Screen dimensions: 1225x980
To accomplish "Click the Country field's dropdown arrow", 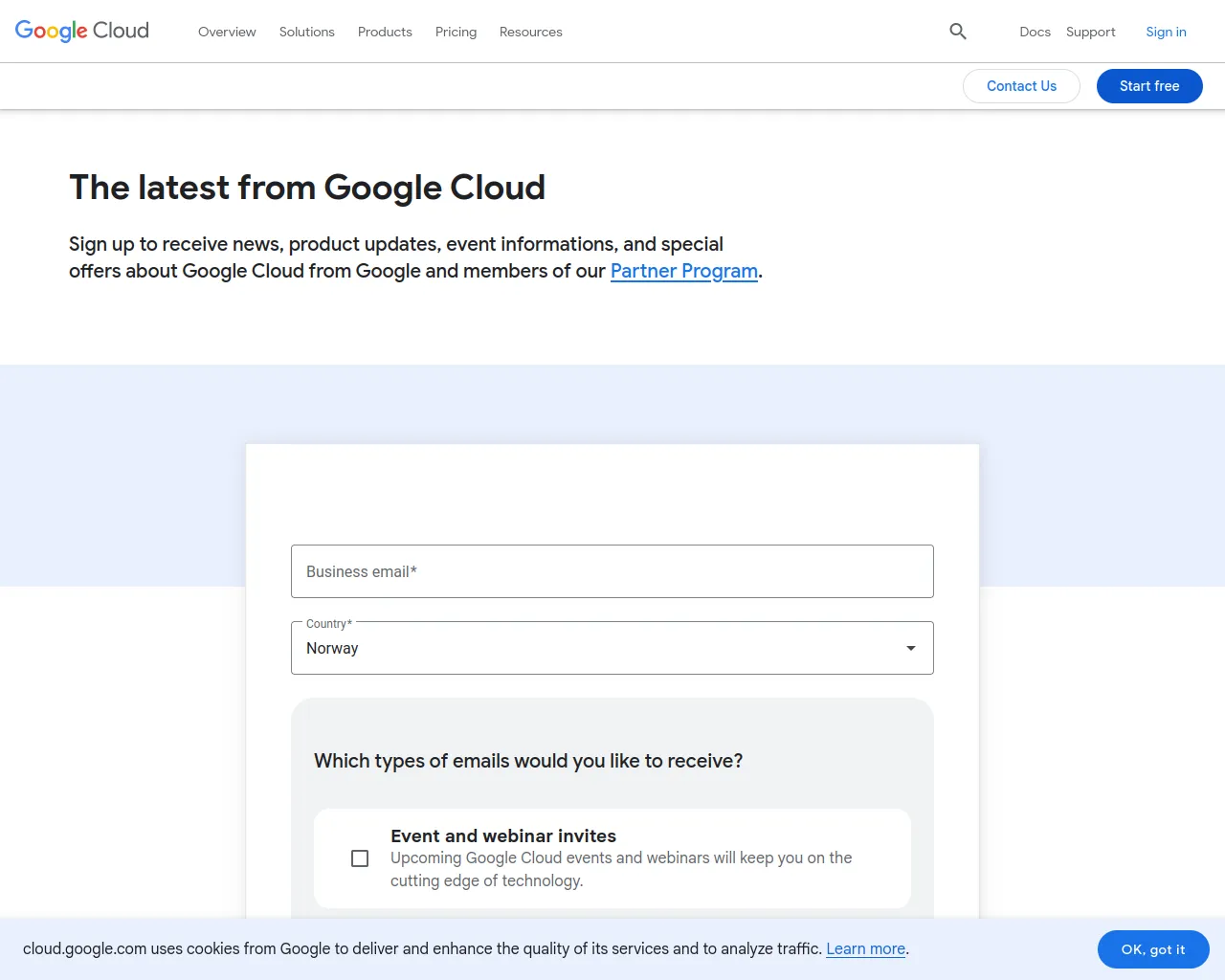I will coord(910,648).
